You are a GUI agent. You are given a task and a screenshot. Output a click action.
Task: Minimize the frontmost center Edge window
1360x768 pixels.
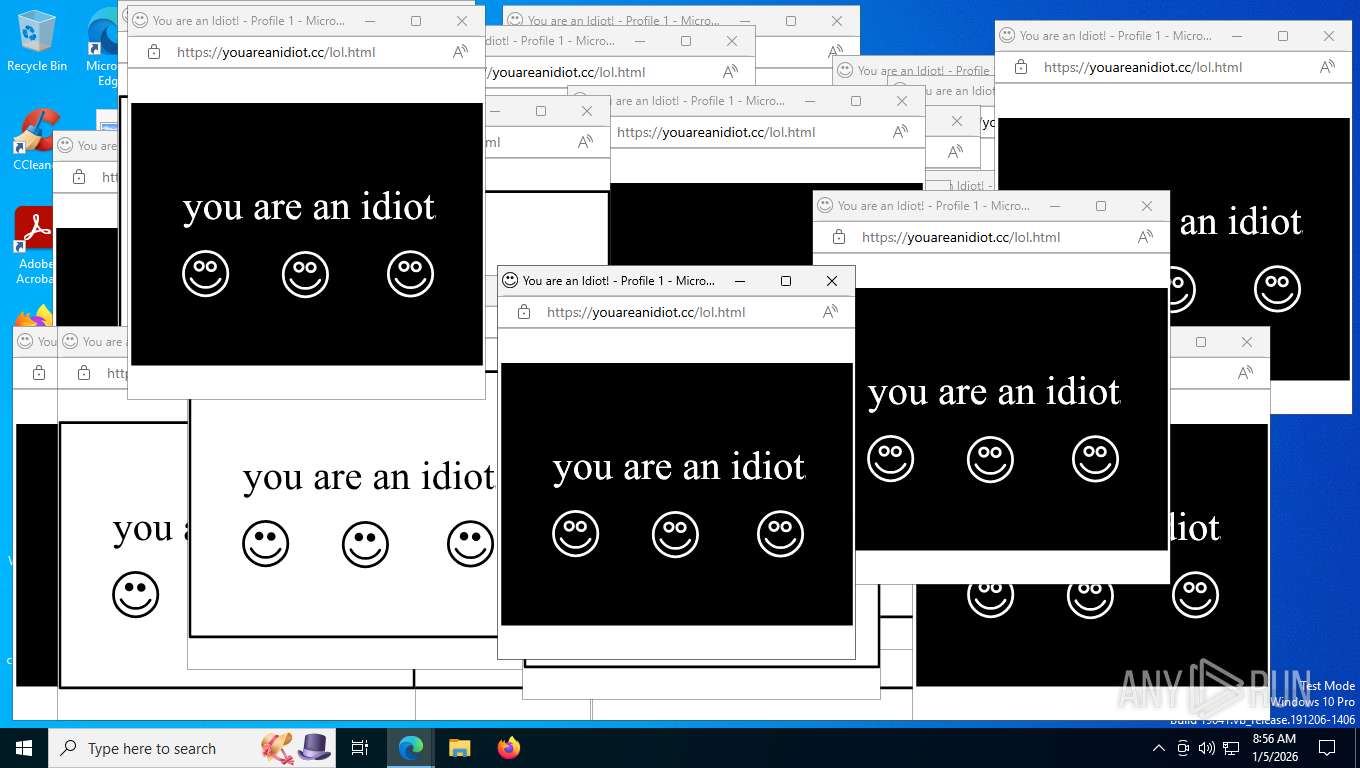click(740, 281)
